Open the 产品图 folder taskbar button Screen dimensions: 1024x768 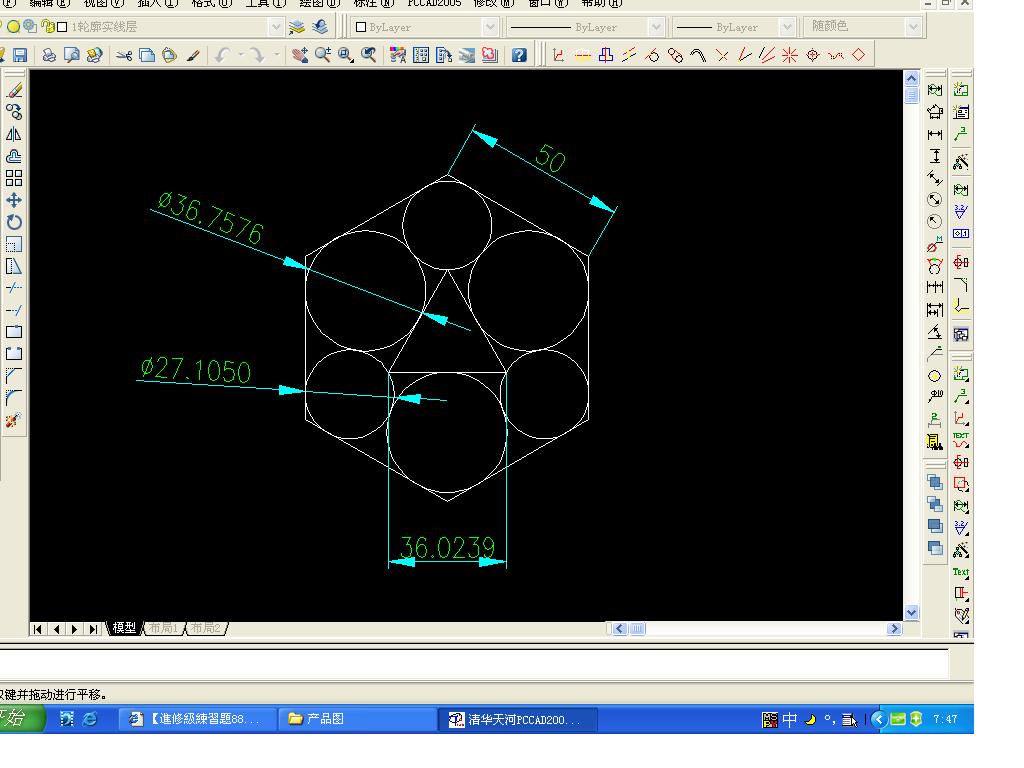[359, 719]
